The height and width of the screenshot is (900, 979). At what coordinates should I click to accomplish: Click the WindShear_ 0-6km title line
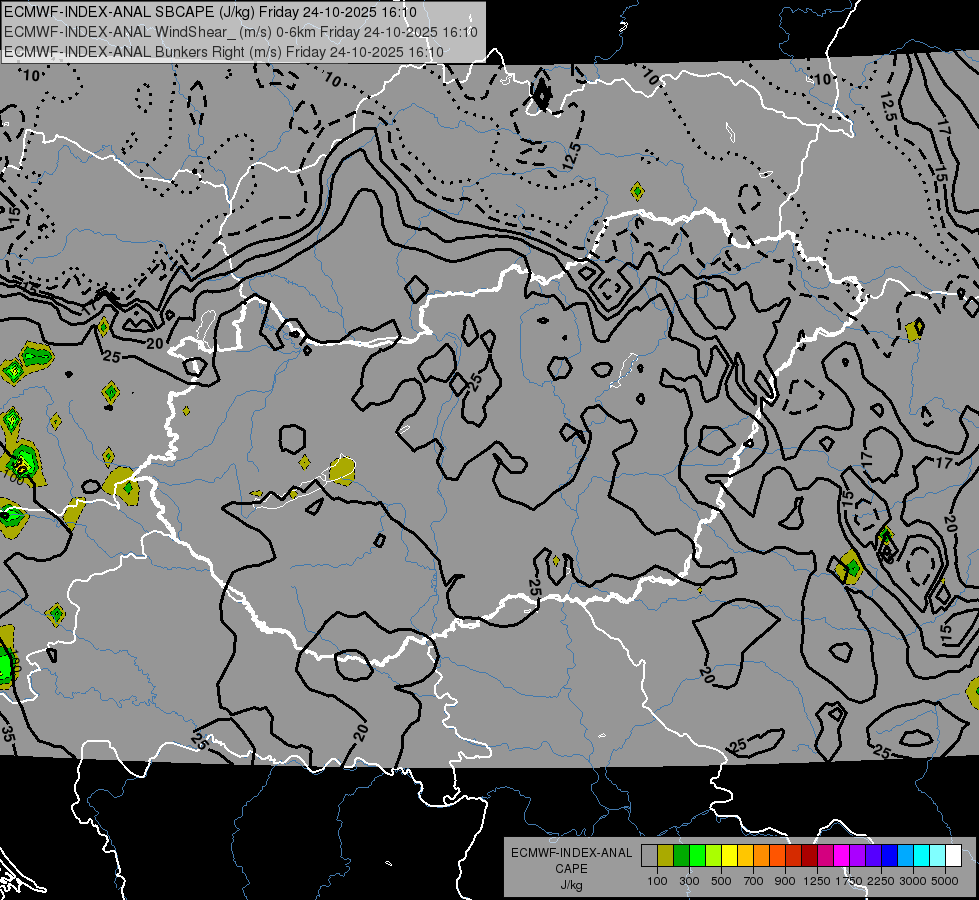pyautogui.click(x=240, y=32)
